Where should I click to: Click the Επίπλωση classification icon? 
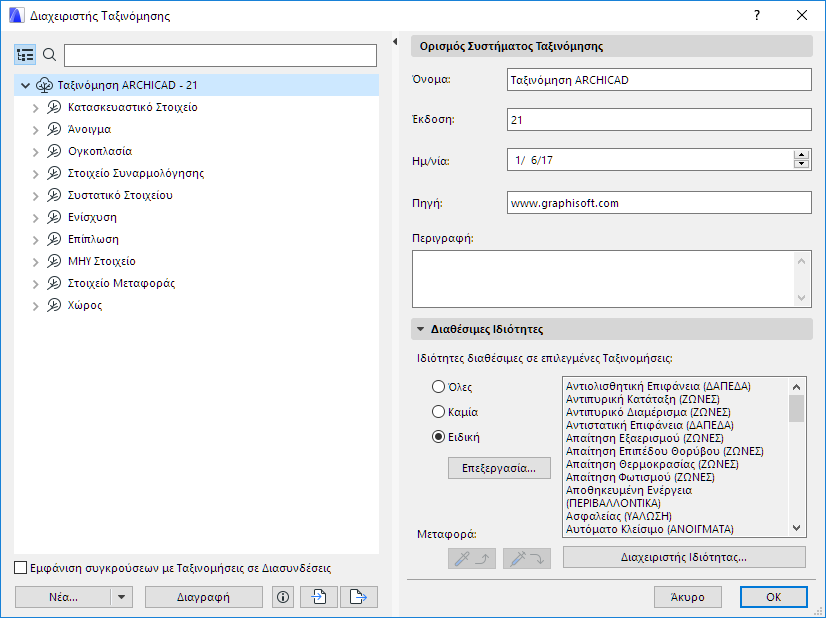[x=54, y=239]
